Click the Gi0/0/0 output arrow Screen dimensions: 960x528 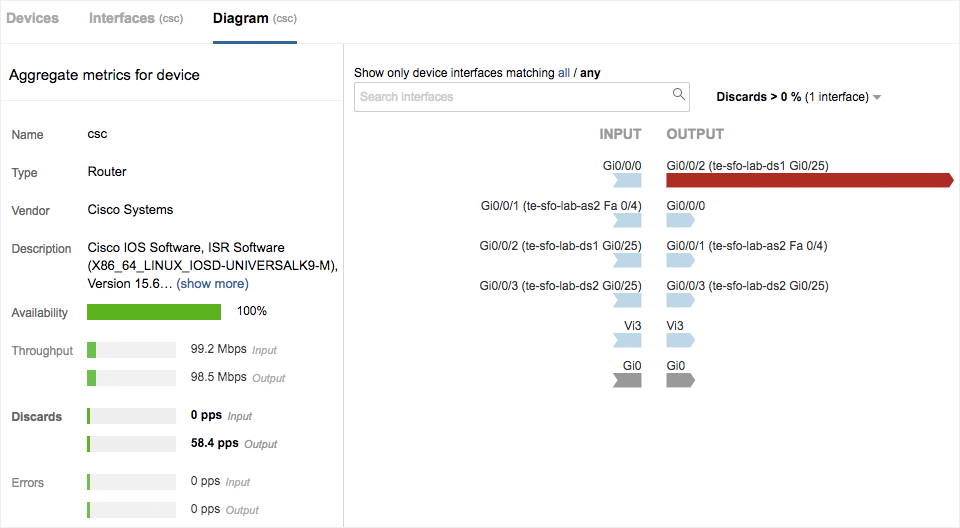tap(680, 220)
